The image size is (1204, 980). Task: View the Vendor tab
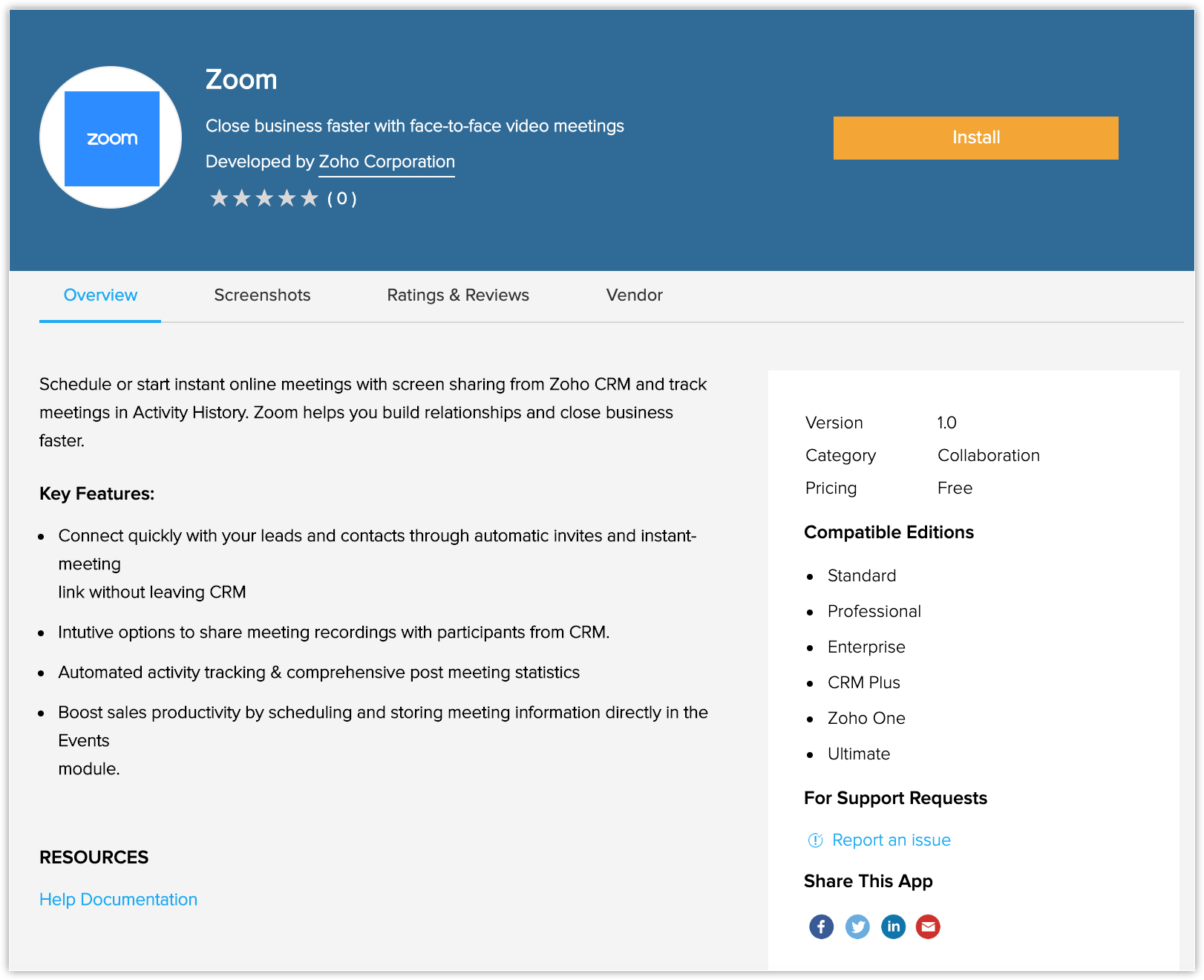coord(635,295)
